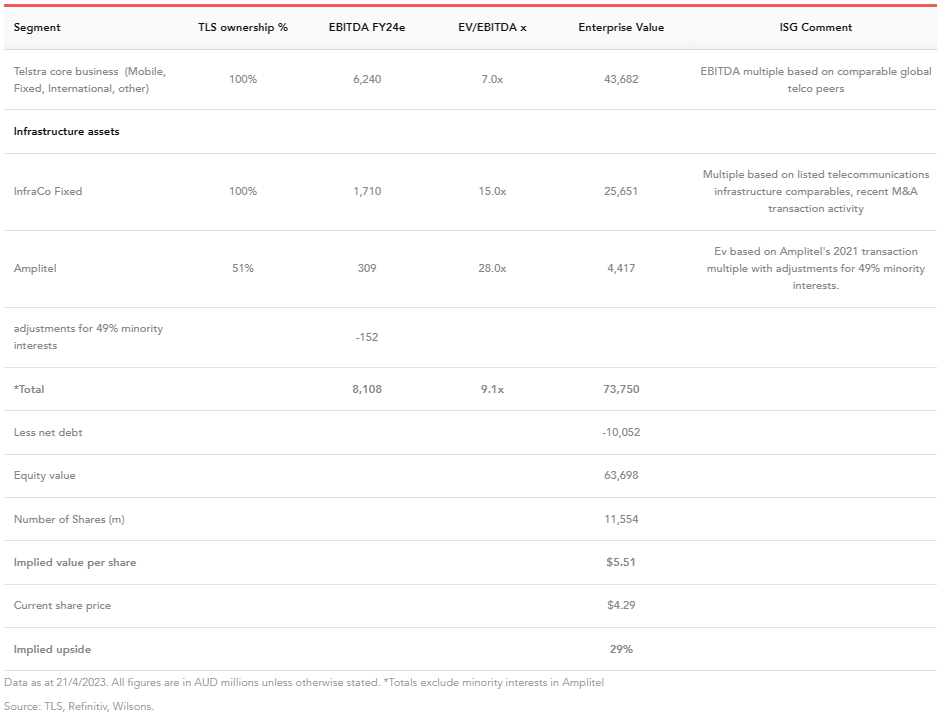Click the InfraCo Fixed row label

(48, 191)
